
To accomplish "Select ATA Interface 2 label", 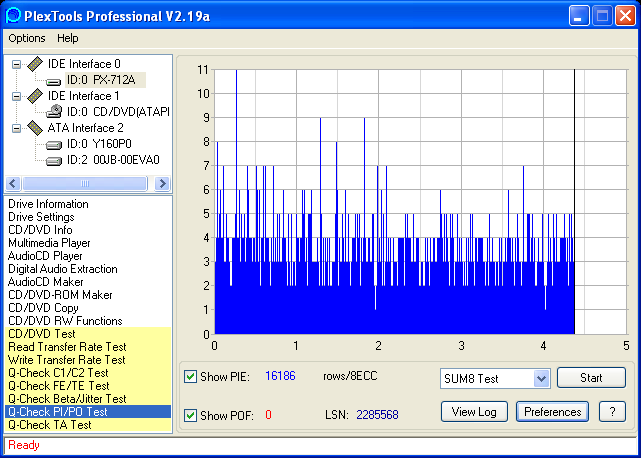I will [x=85, y=128].
